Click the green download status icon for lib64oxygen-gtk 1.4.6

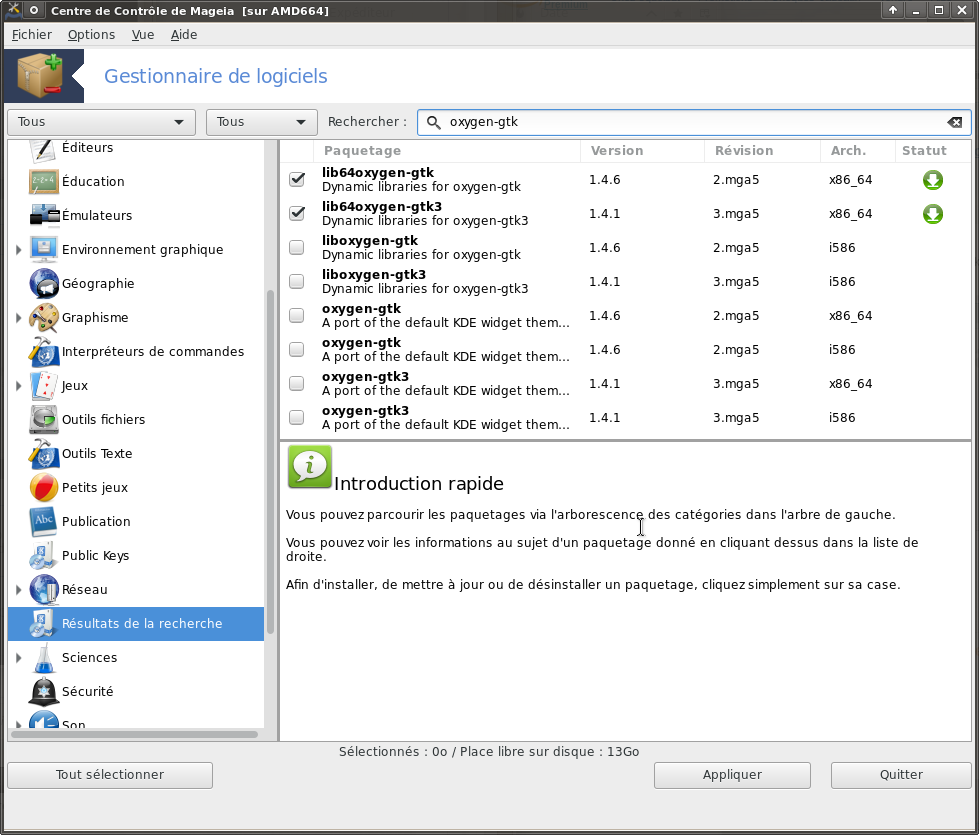[933, 180]
